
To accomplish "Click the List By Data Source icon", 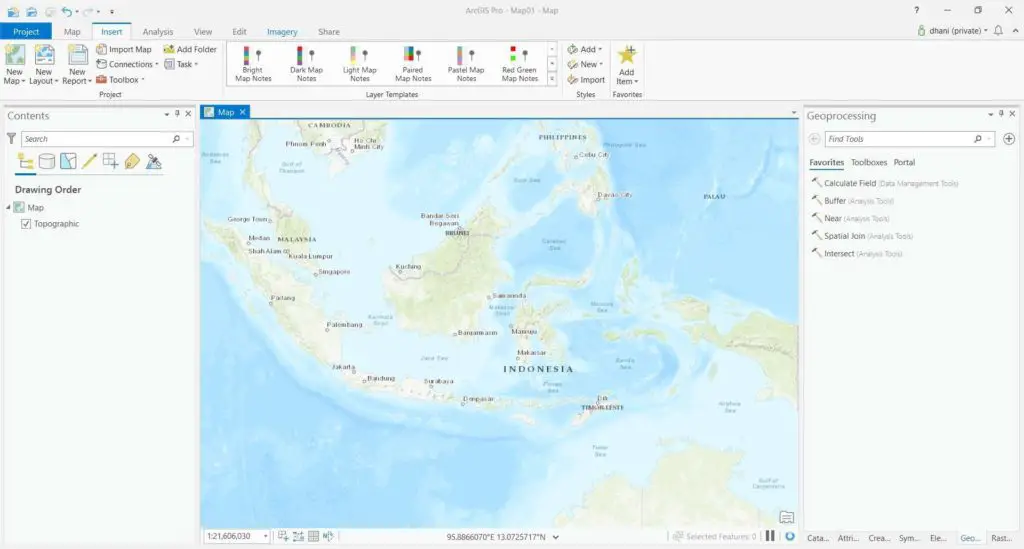I will pyautogui.click(x=47, y=161).
